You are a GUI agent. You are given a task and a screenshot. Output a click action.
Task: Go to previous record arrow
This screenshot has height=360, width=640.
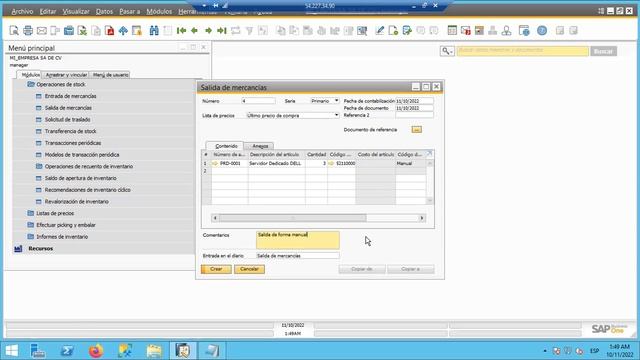(x=195, y=31)
